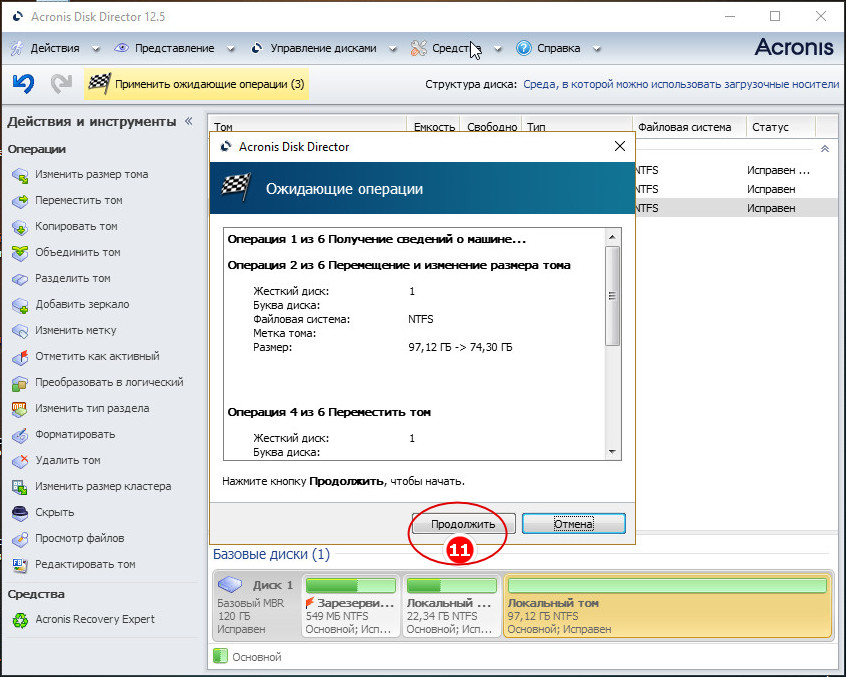Click the Изменить тип раздела MBR icon

pyautogui.click(x=20, y=409)
